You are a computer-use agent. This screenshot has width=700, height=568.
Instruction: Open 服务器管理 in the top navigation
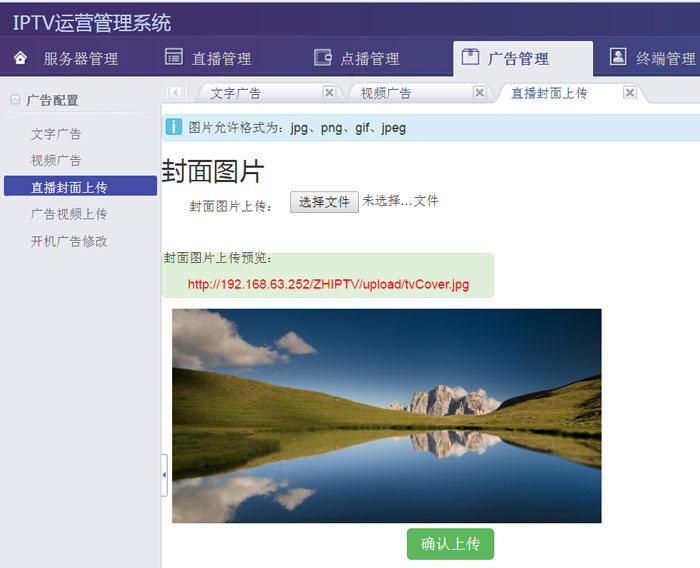point(81,59)
